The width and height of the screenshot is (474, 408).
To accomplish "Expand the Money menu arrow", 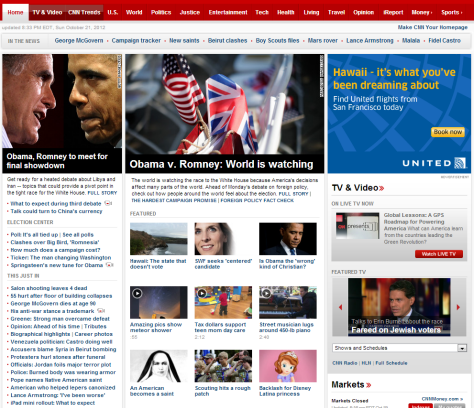I will pos(431,13).
